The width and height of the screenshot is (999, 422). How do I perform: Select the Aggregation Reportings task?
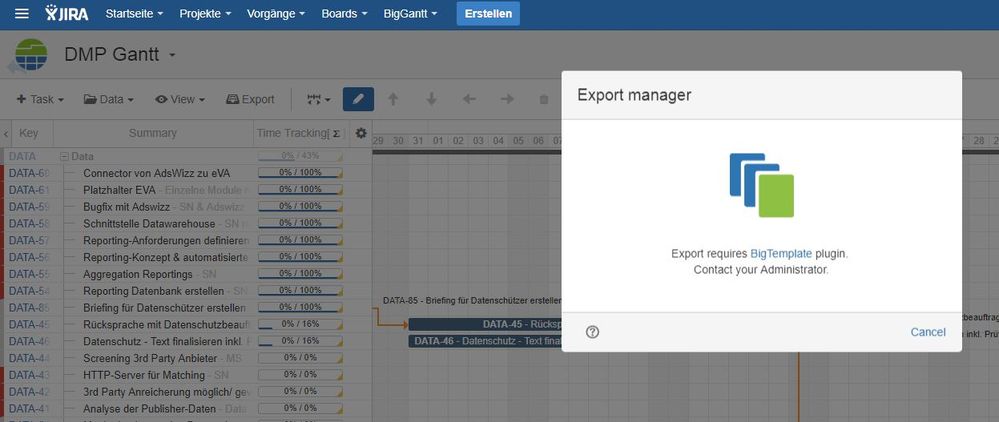(x=138, y=274)
